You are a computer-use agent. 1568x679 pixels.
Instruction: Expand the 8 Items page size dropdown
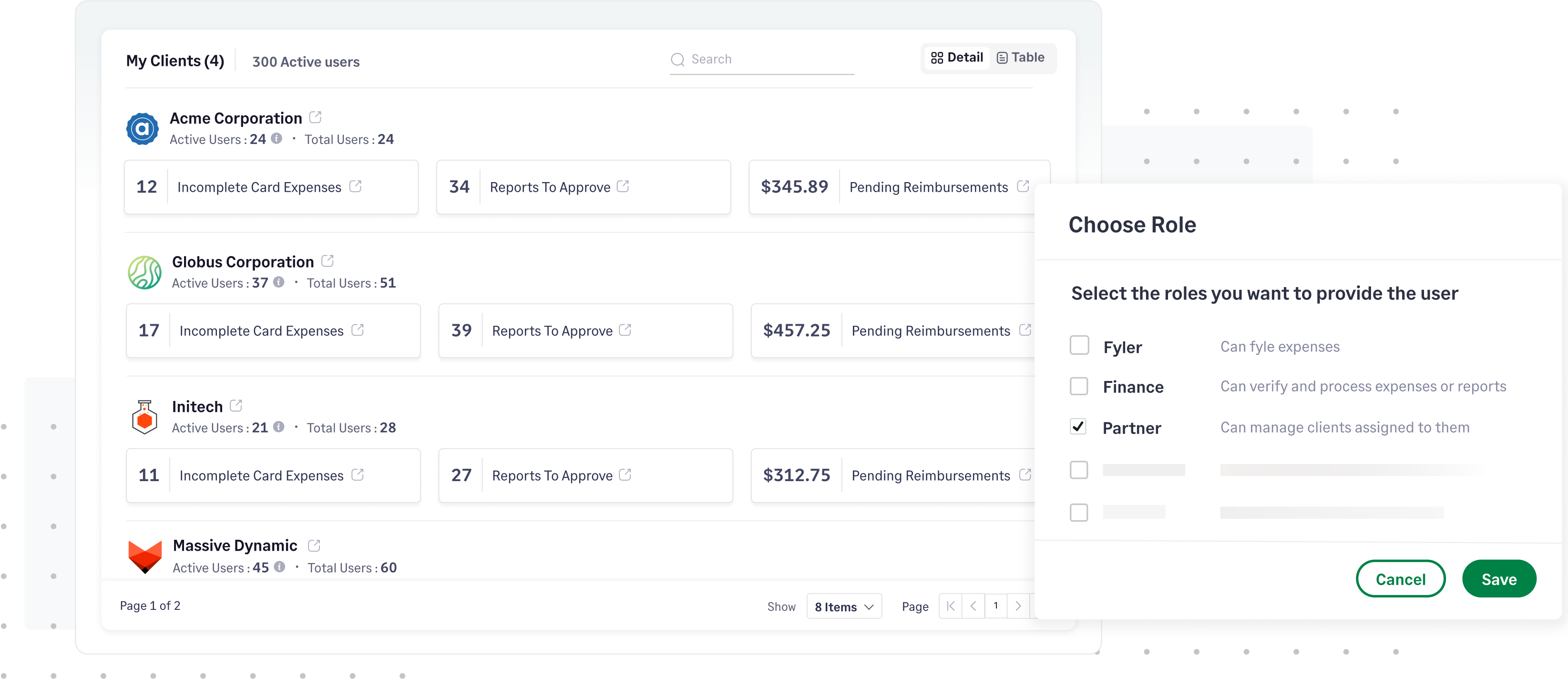[844, 607]
